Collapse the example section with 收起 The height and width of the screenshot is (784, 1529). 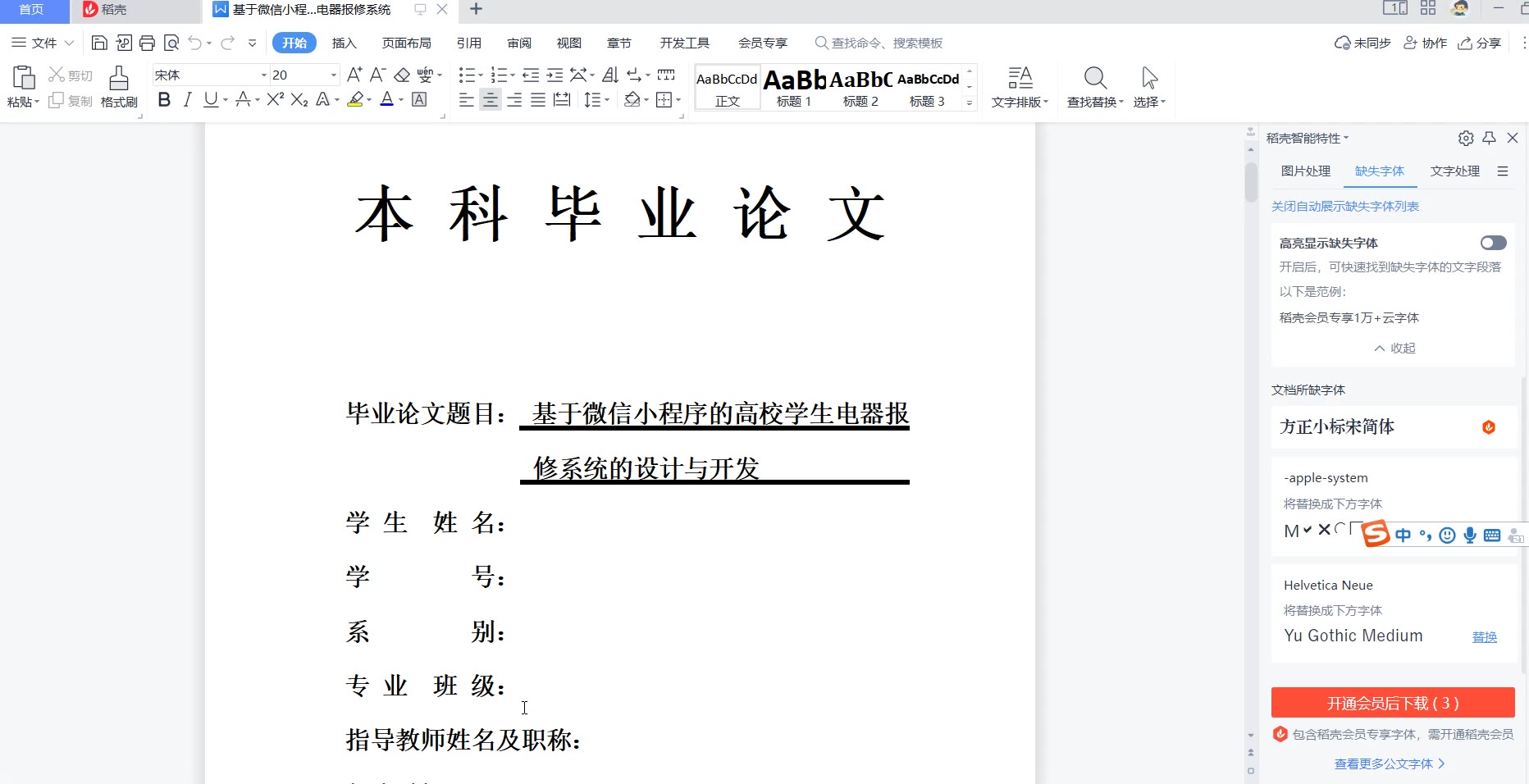click(x=1394, y=348)
